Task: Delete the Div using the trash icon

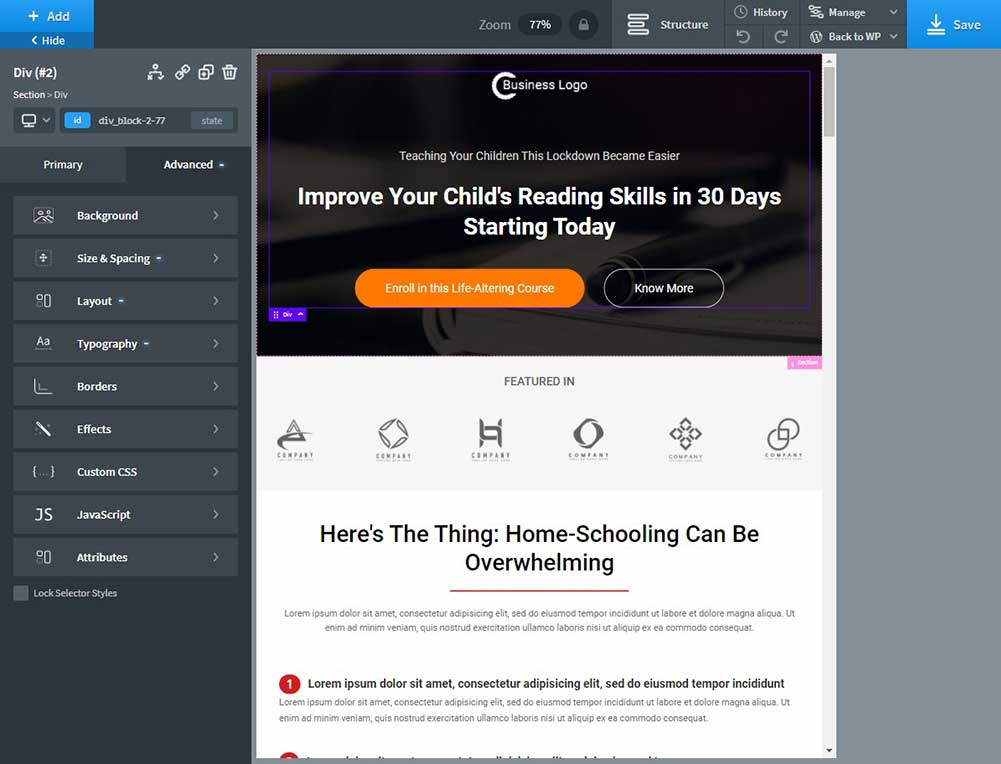Action: click(229, 72)
